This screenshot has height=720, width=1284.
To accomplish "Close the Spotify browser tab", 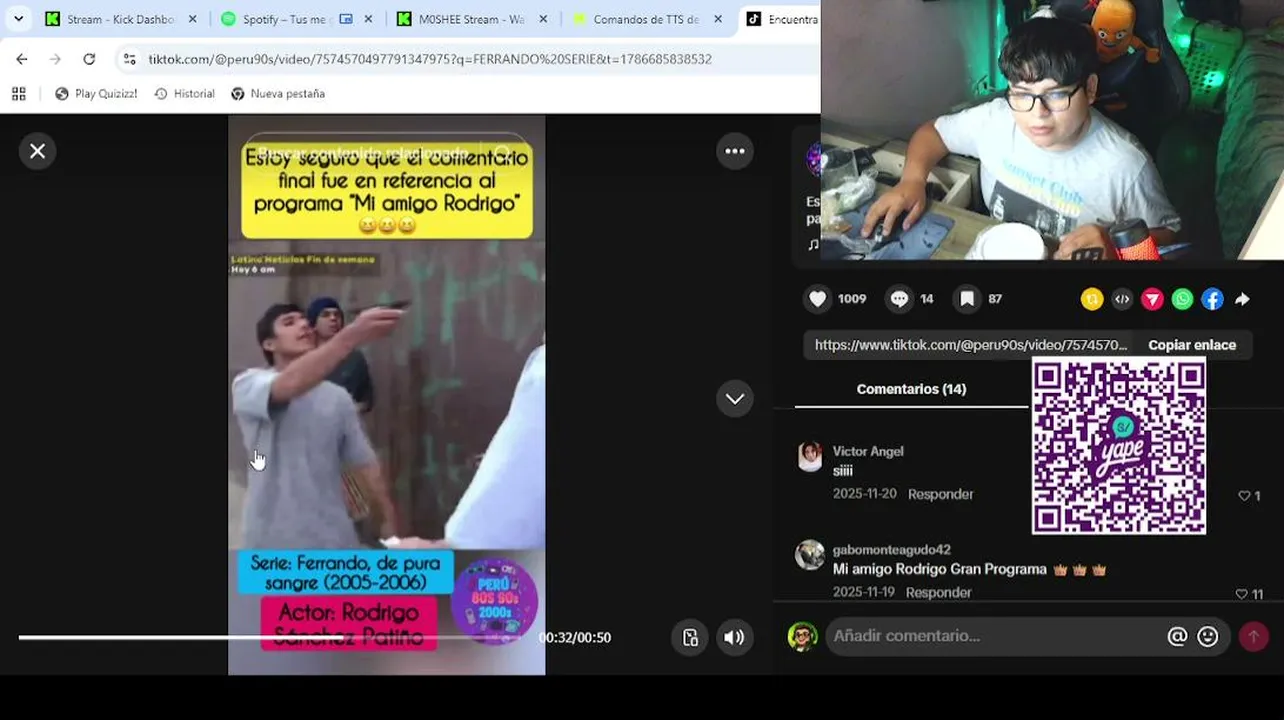I will pos(369,19).
